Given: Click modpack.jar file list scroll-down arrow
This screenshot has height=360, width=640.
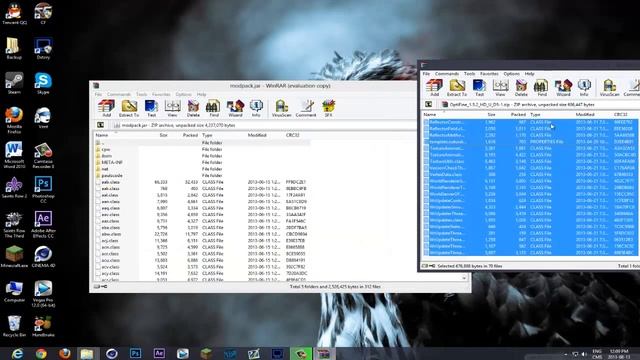Looking at the screenshot, I should (464, 278).
